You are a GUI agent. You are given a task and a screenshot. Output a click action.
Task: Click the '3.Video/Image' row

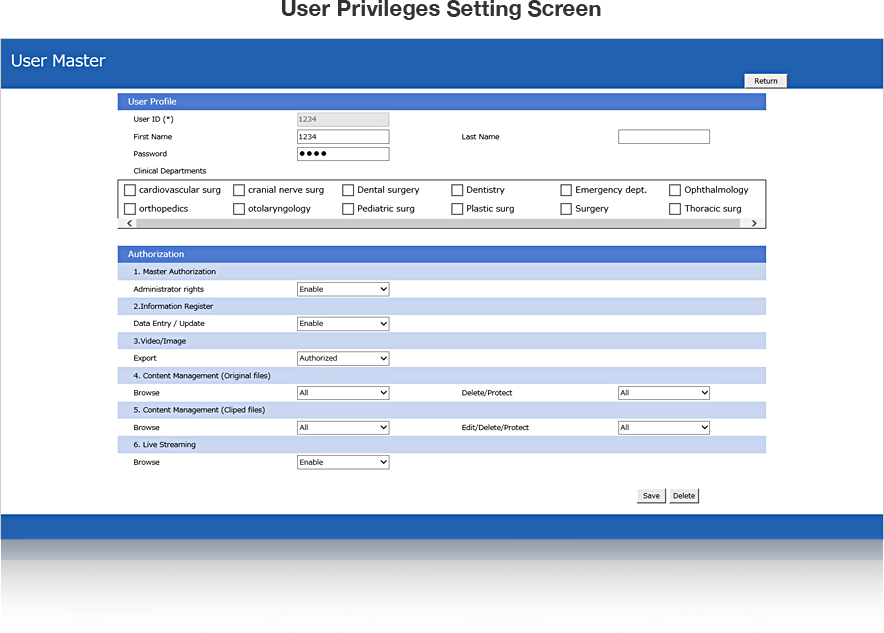tap(441, 341)
